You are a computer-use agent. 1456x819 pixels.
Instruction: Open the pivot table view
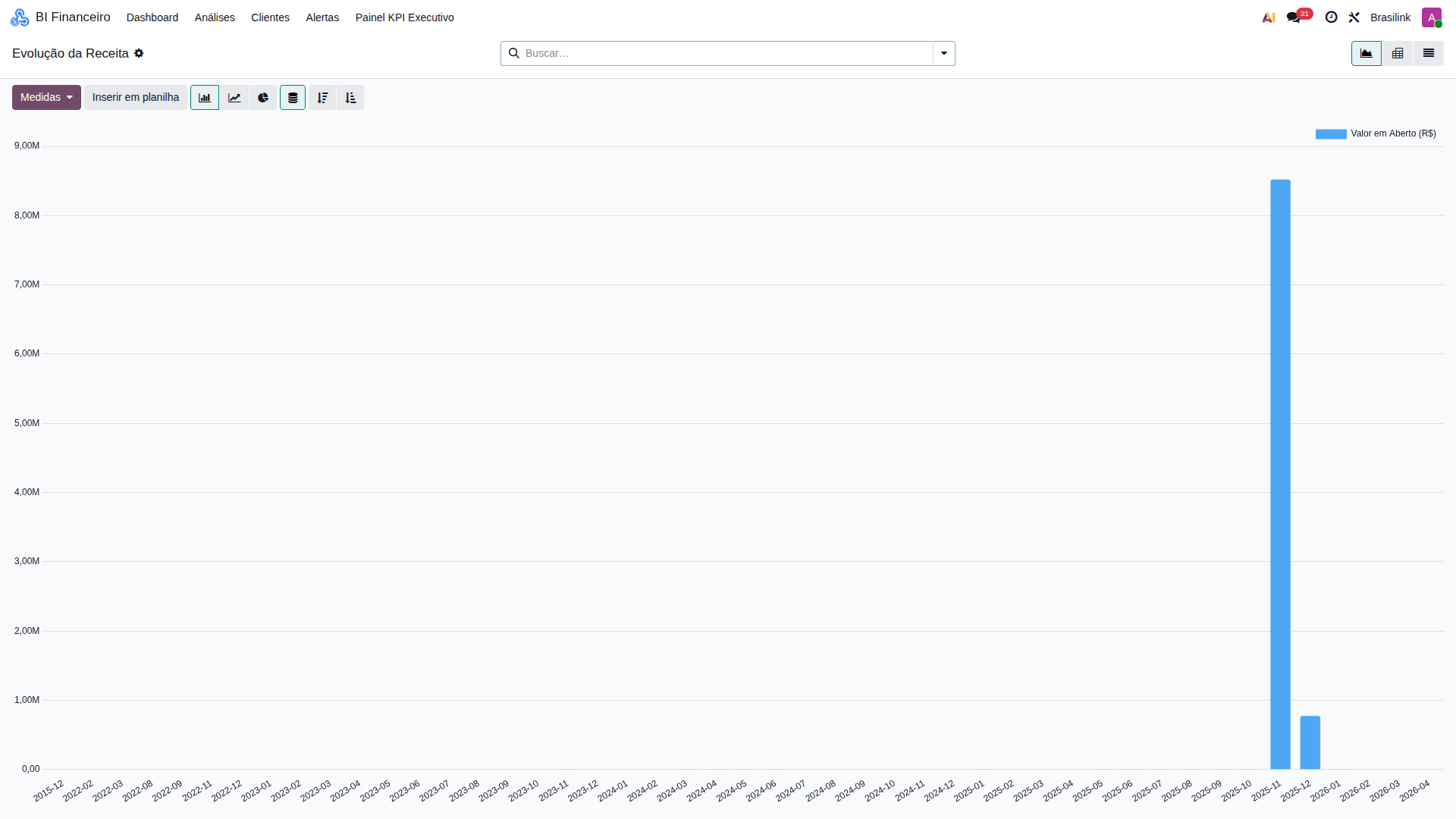coord(1398,54)
